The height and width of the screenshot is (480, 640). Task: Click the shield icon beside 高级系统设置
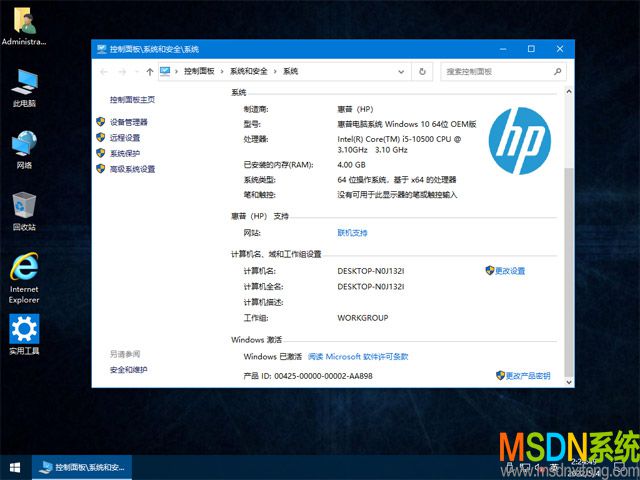point(100,169)
